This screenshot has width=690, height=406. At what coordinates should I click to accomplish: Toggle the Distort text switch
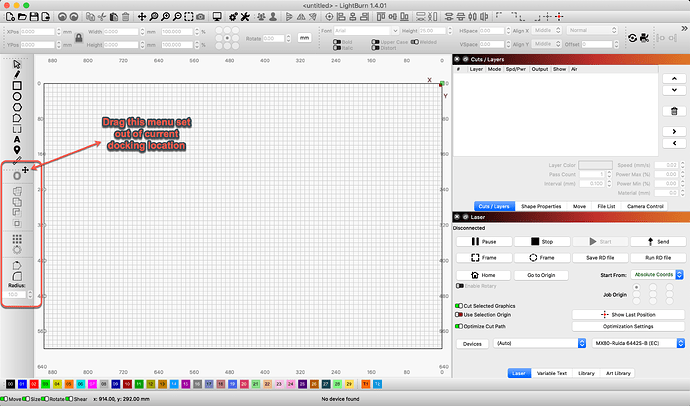[x=375, y=48]
